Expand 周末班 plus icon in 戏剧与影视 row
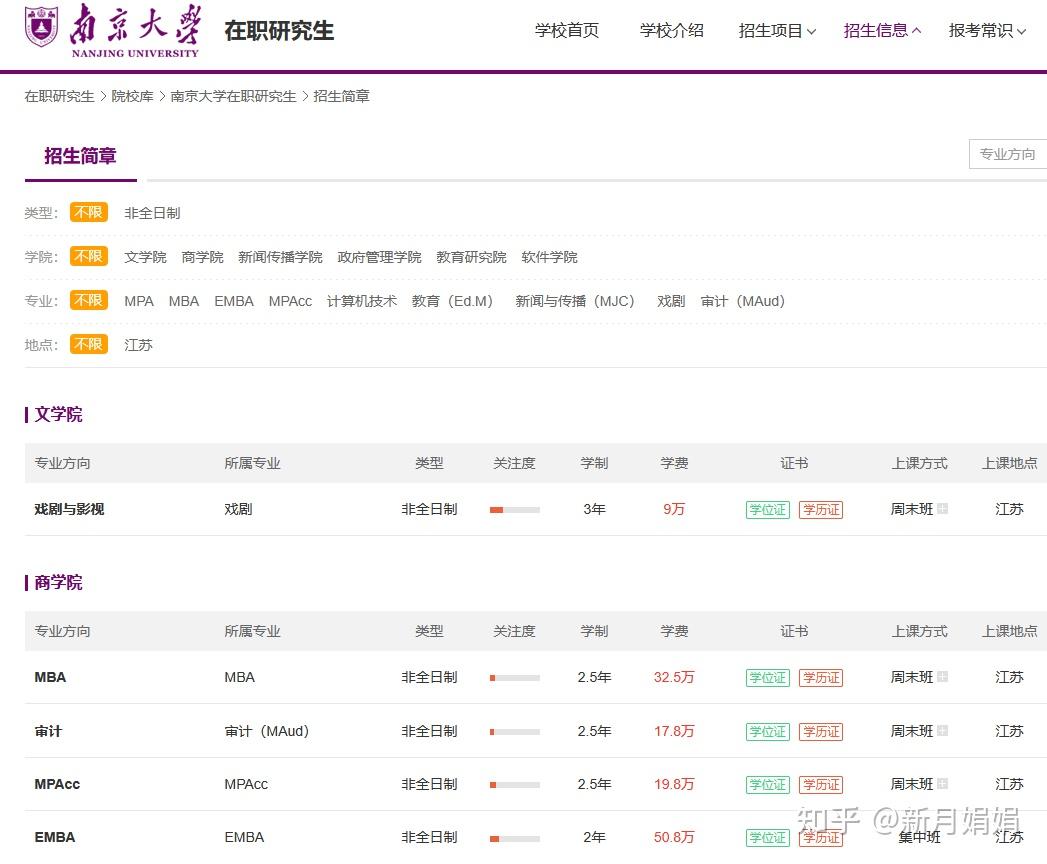 point(942,509)
